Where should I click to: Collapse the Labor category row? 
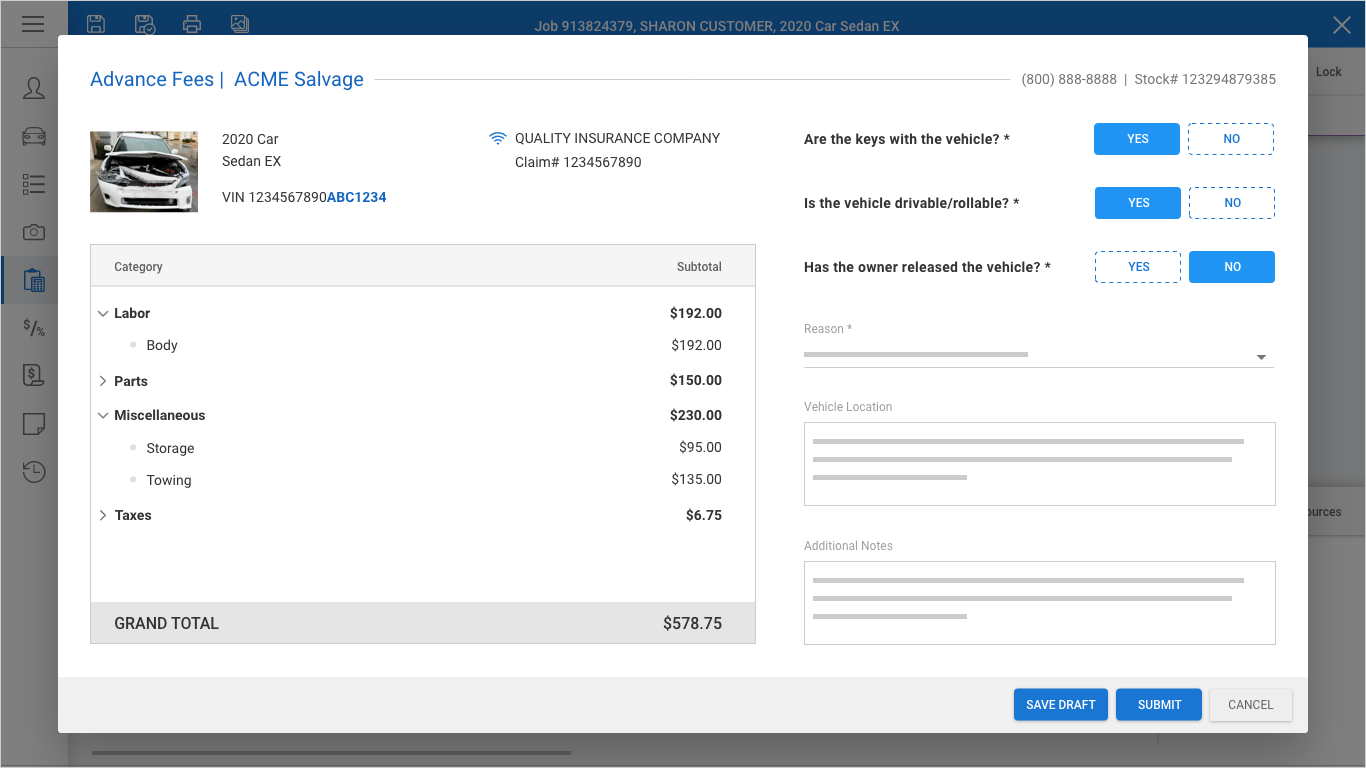point(103,314)
